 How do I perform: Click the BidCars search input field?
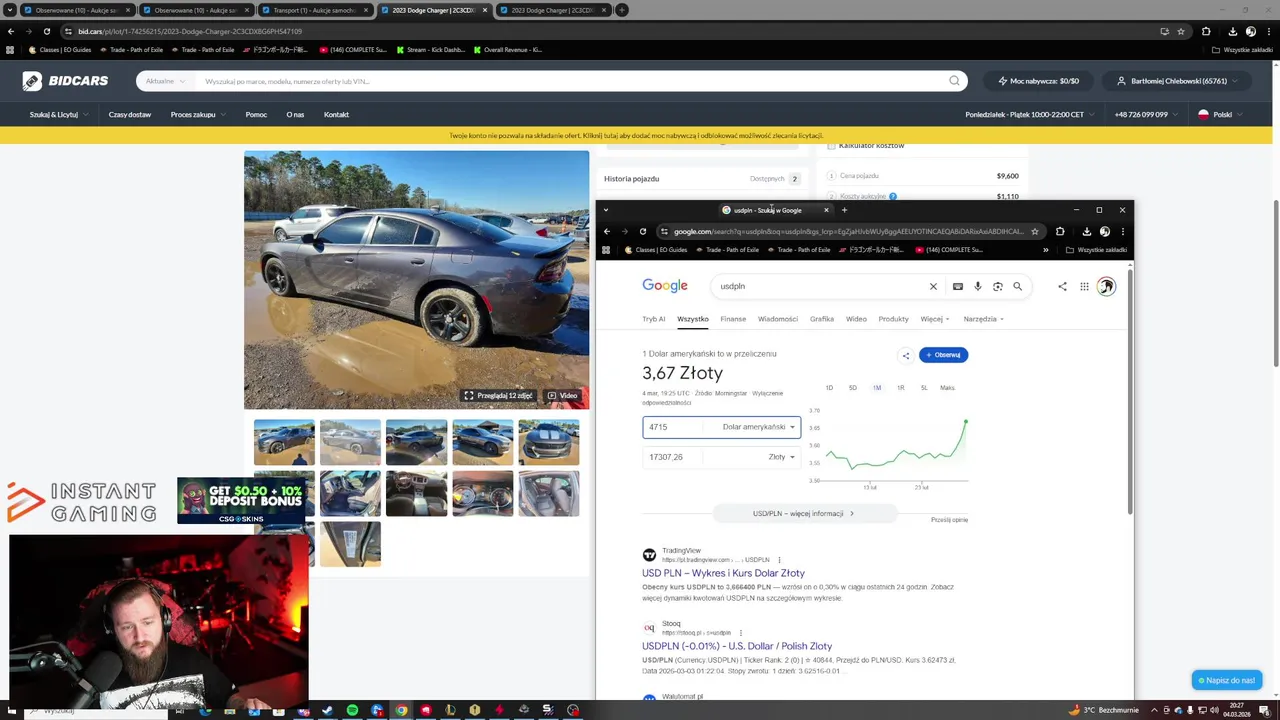pos(570,81)
